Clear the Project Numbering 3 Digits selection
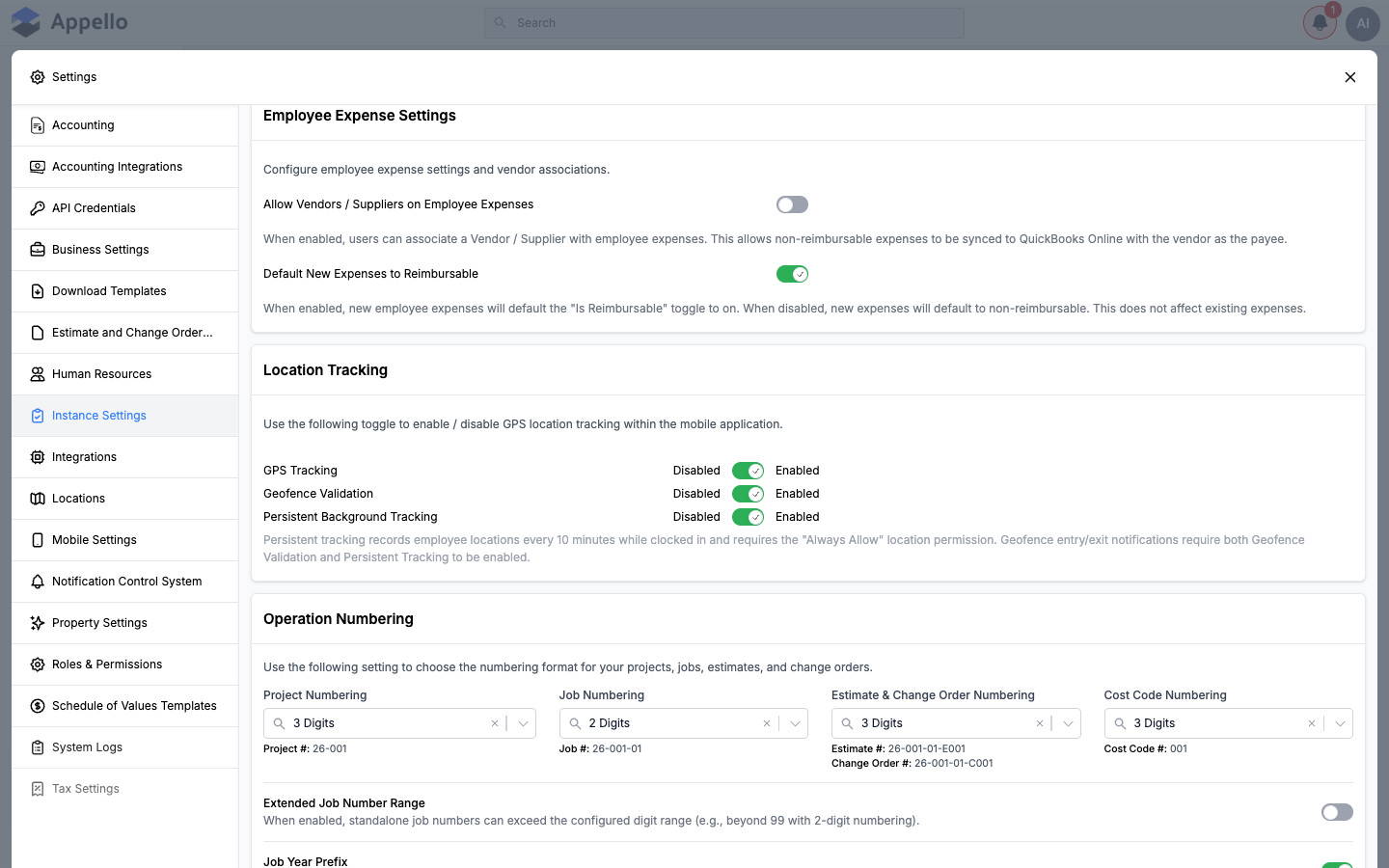1389x868 pixels. (495, 723)
